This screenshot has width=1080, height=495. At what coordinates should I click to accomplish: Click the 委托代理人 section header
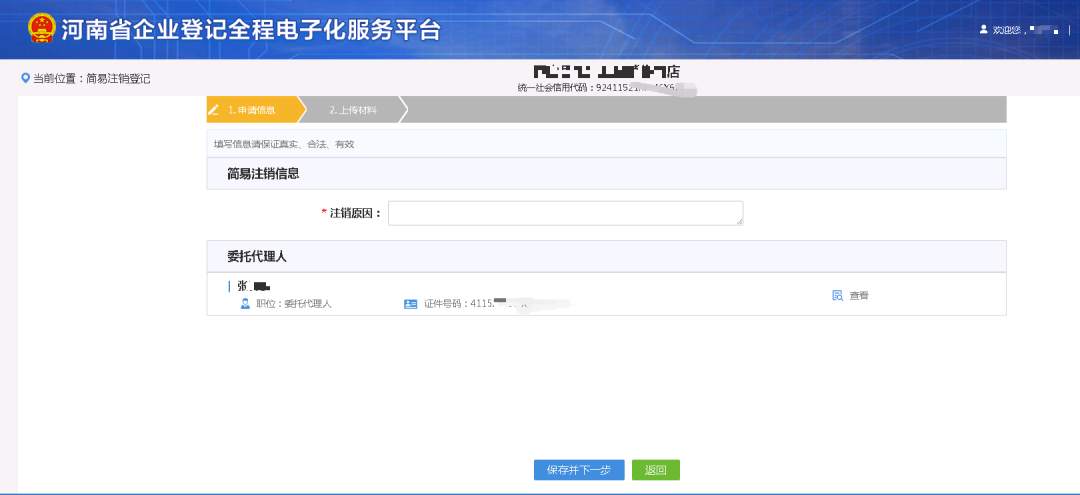pos(257,257)
